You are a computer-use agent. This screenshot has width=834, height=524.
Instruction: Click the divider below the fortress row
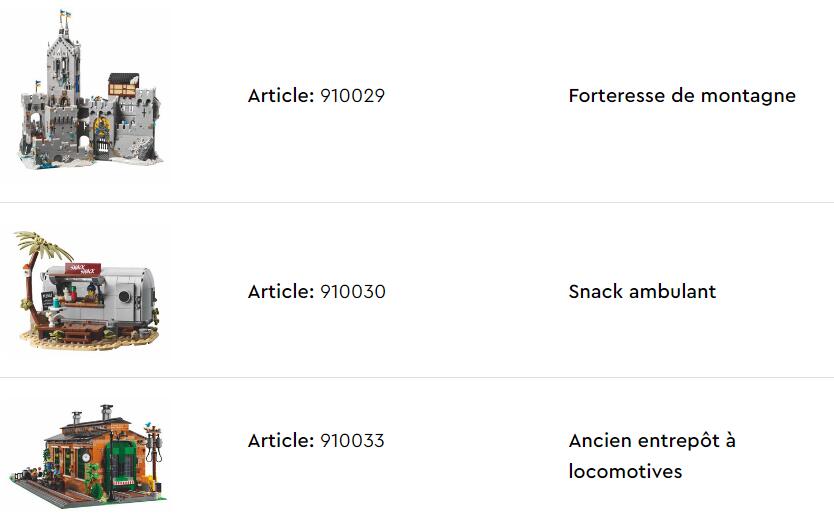pyautogui.click(x=417, y=202)
